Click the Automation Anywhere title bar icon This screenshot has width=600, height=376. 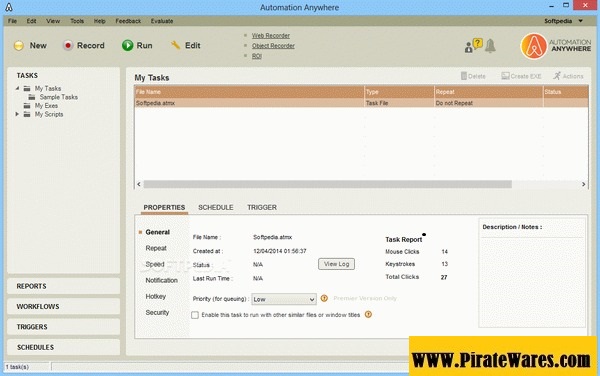click(9, 7)
